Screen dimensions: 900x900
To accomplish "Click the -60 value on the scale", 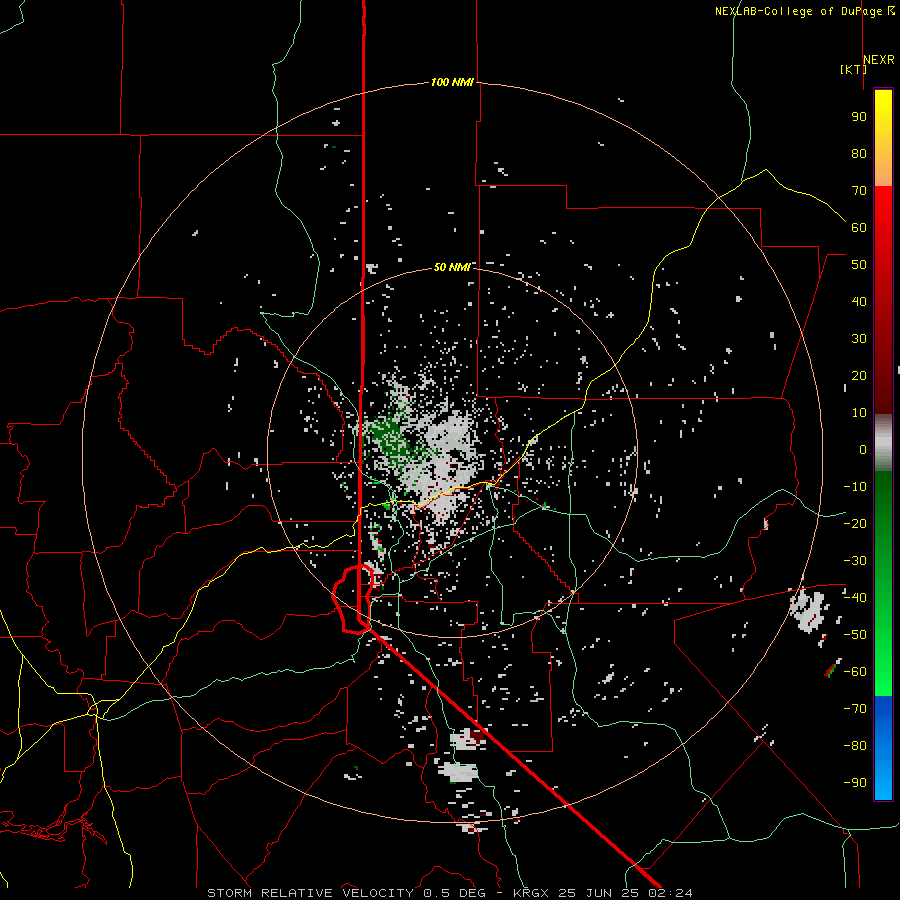I will click(x=855, y=672).
